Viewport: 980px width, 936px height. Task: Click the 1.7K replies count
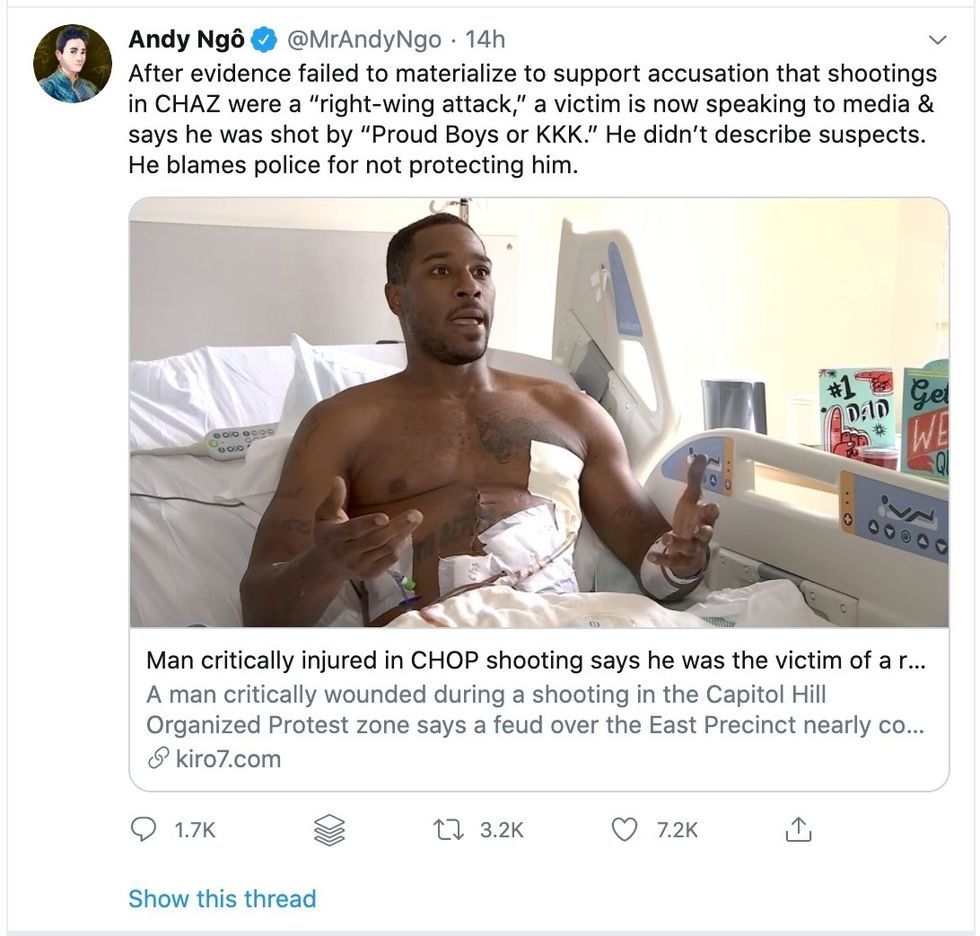point(194,829)
